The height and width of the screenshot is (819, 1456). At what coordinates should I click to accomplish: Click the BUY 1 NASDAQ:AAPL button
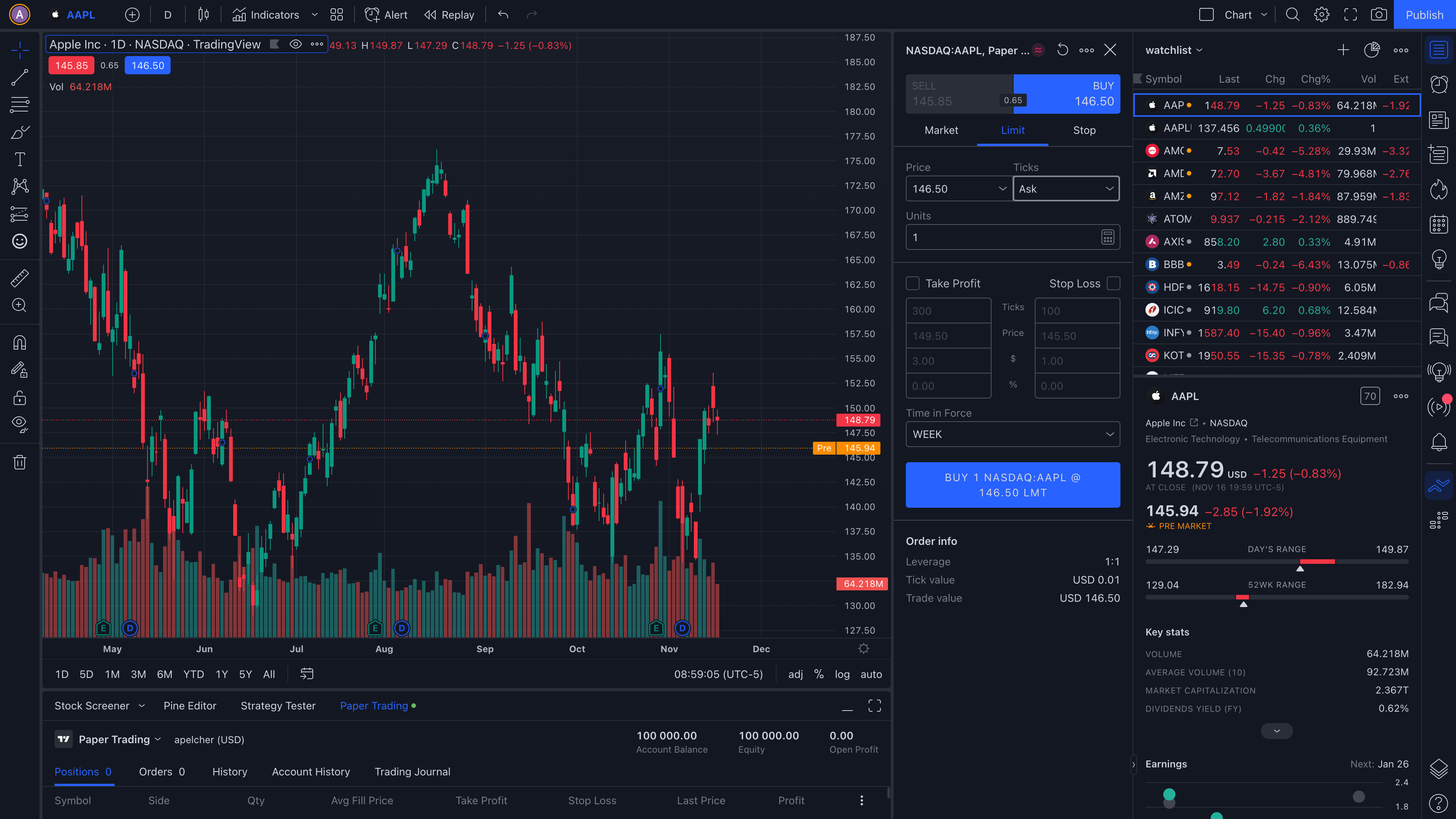tap(1012, 485)
